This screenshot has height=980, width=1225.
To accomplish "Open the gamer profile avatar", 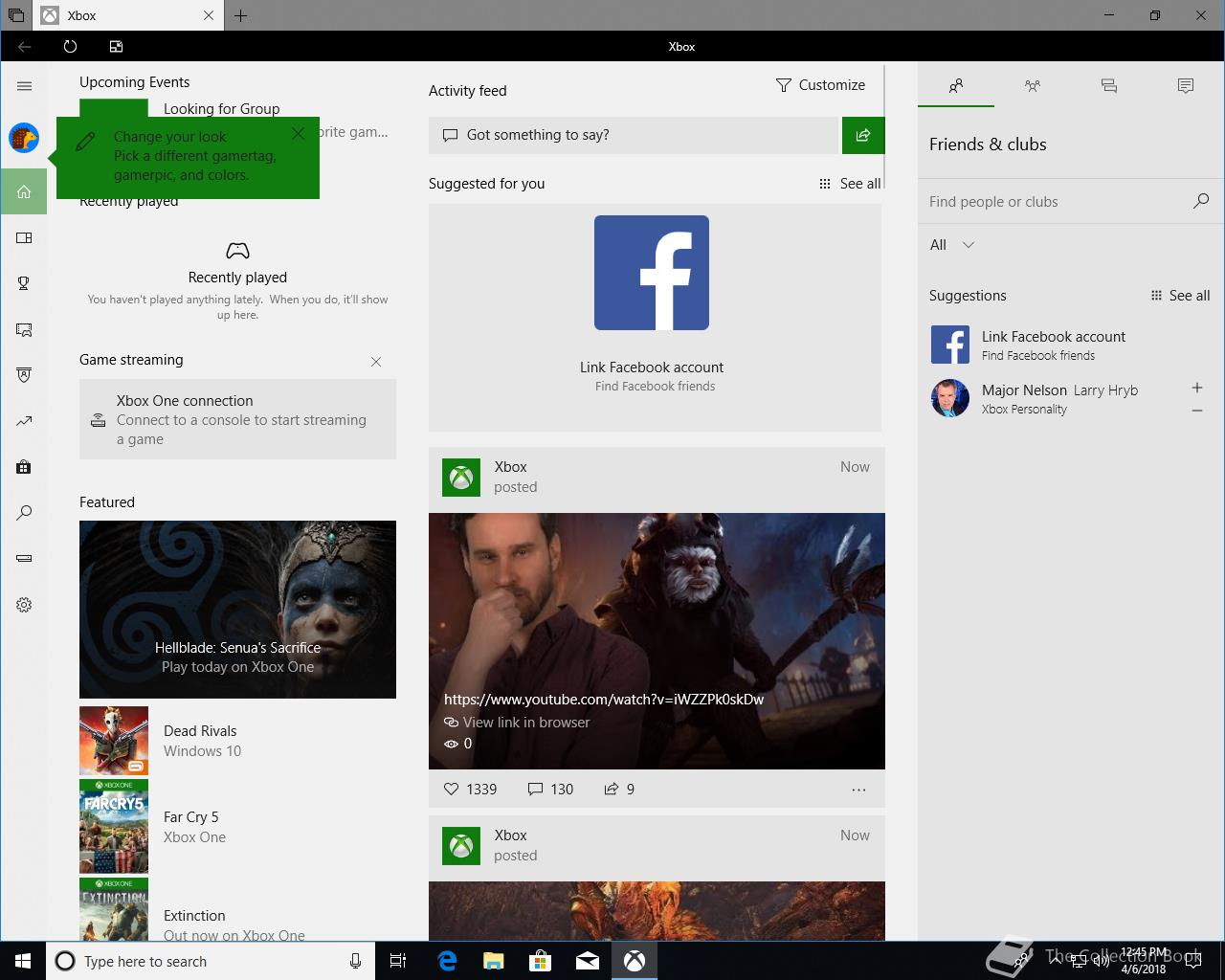I will (24, 138).
